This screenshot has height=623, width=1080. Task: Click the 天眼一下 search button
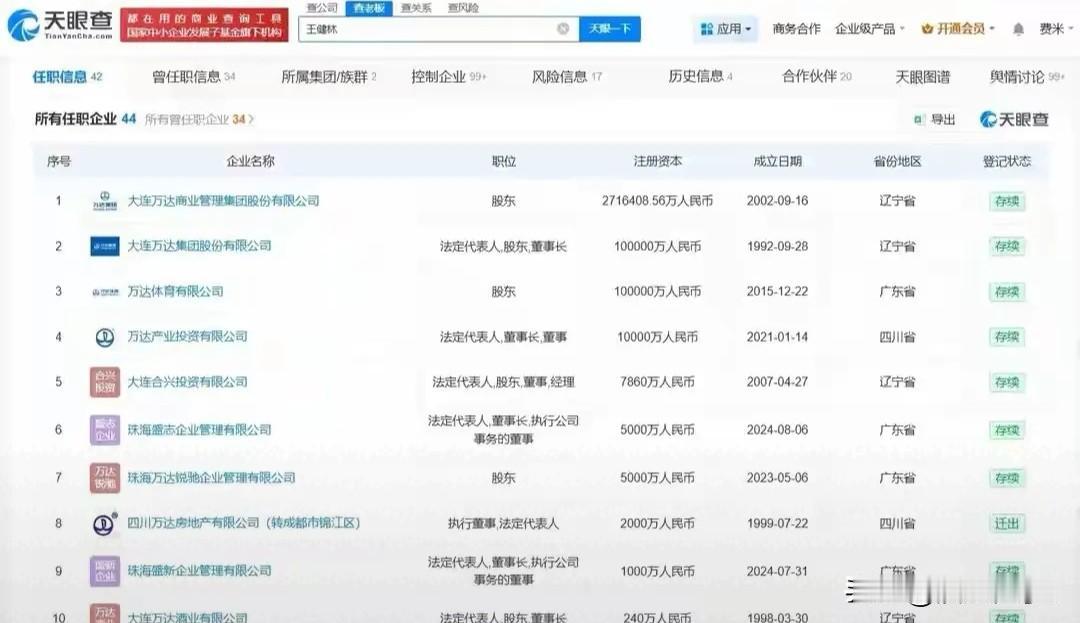[610, 29]
